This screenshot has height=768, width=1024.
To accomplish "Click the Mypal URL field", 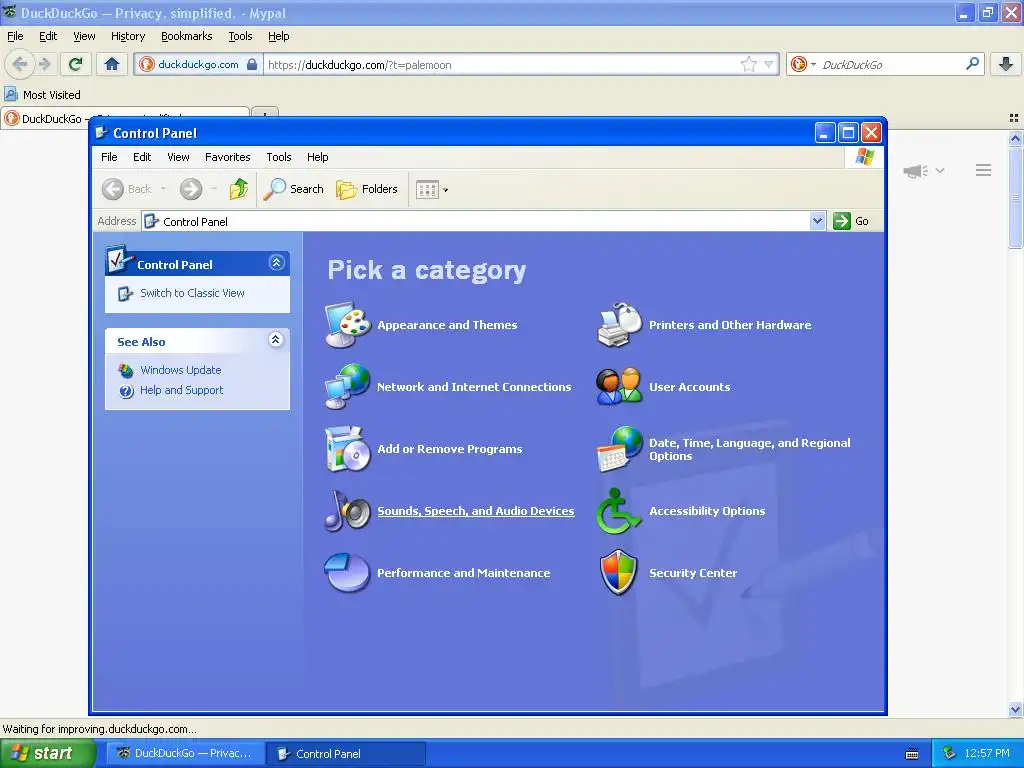I will [x=500, y=65].
